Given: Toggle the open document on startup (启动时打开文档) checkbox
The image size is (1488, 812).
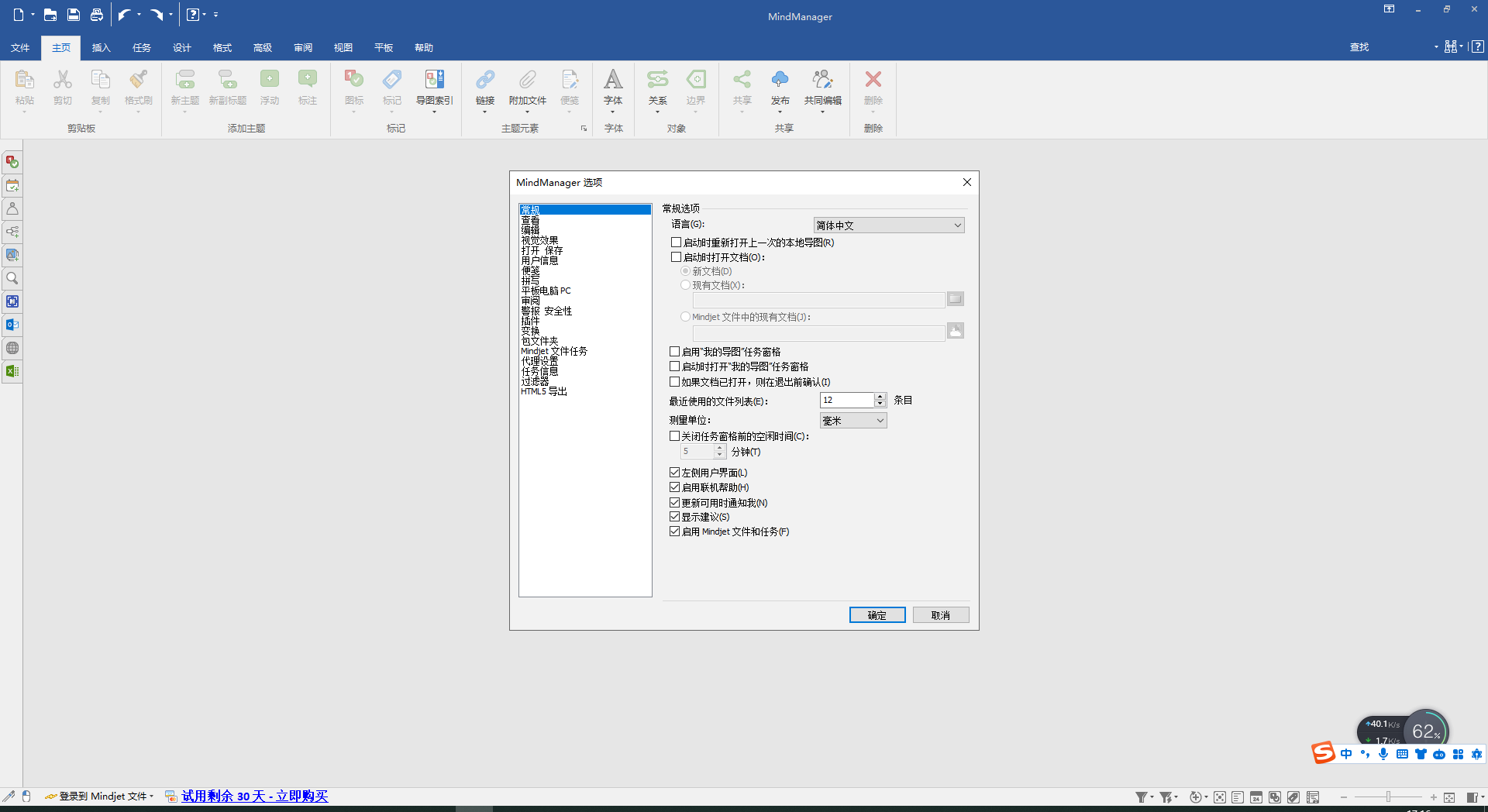Looking at the screenshot, I should [x=676, y=257].
